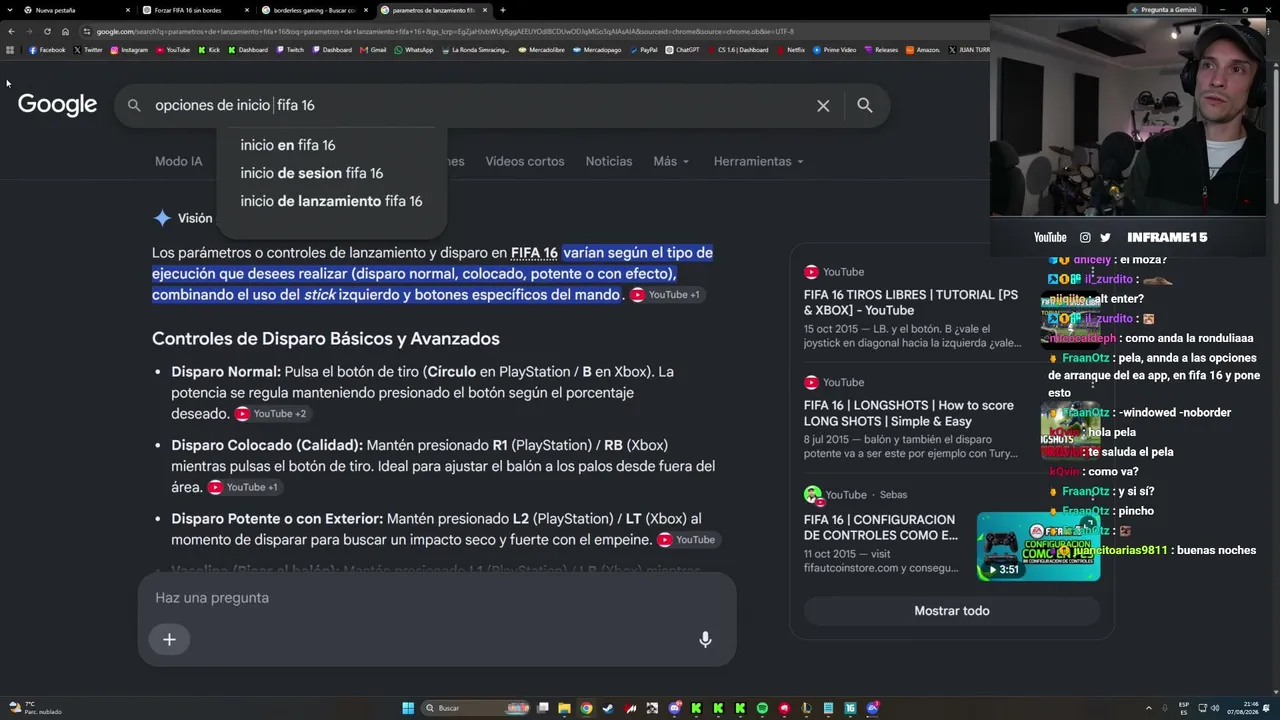Click the Mostrar todo button
This screenshot has height=720, width=1280.
[x=952, y=611]
